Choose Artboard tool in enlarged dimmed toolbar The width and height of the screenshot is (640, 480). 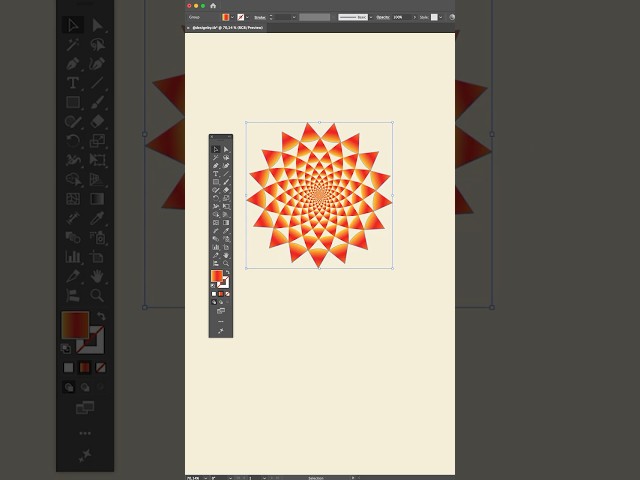coord(97,256)
